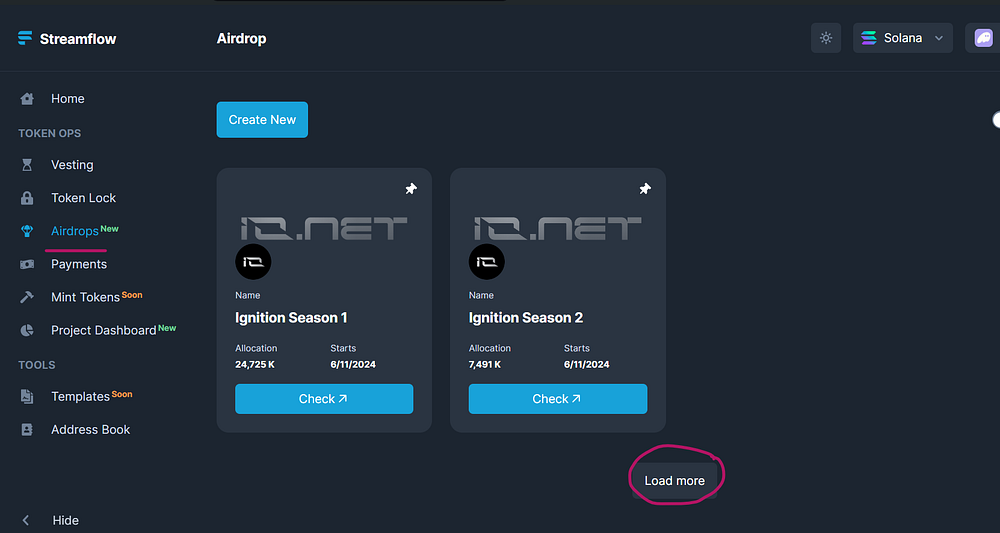
Task: Open the Solana network dropdown
Action: pyautogui.click(x=902, y=38)
